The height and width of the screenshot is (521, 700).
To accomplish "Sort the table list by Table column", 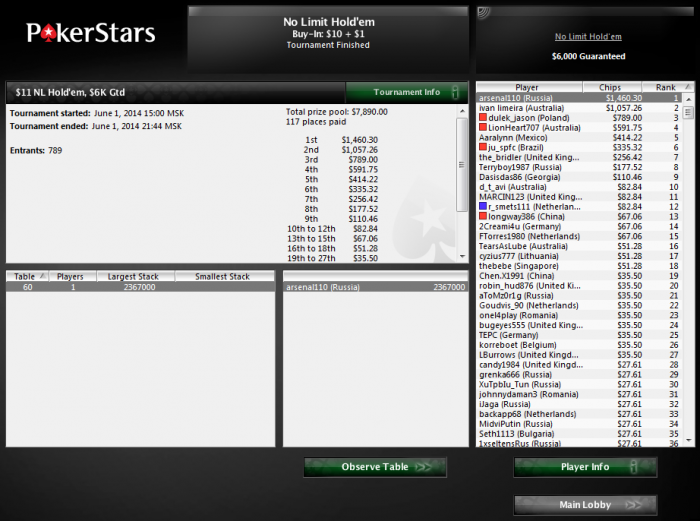I will click(27, 276).
